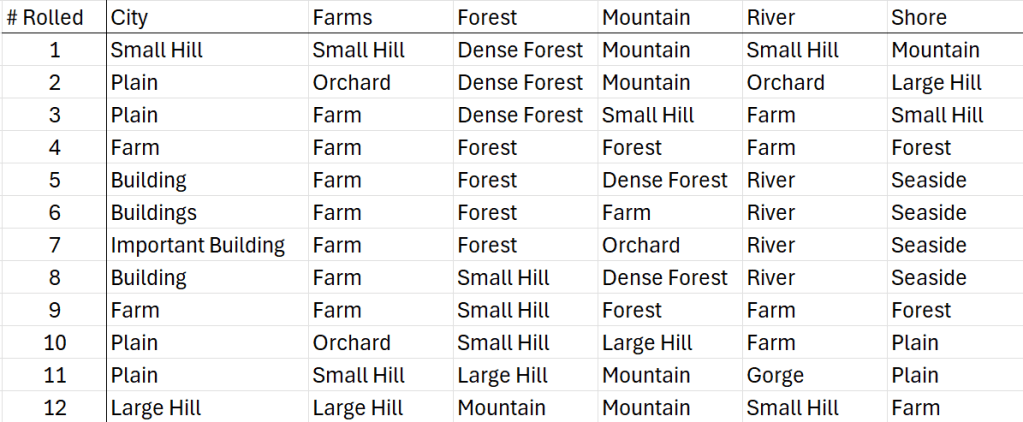Select 'Large Hill' in the Forest column
1023x422 pixels.
(x=503, y=375)
